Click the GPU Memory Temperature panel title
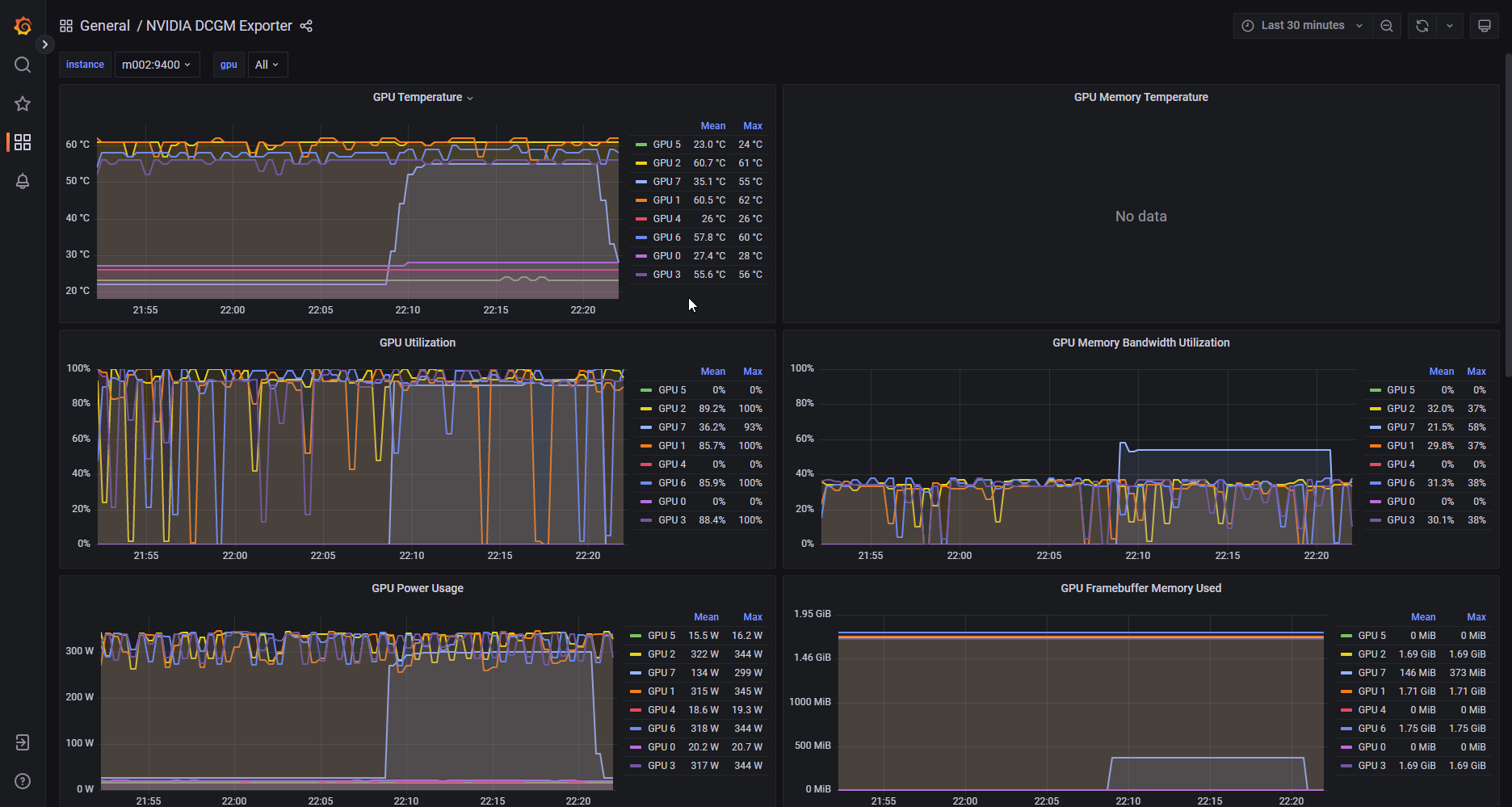The image size is (1512, 807). 1140,97
